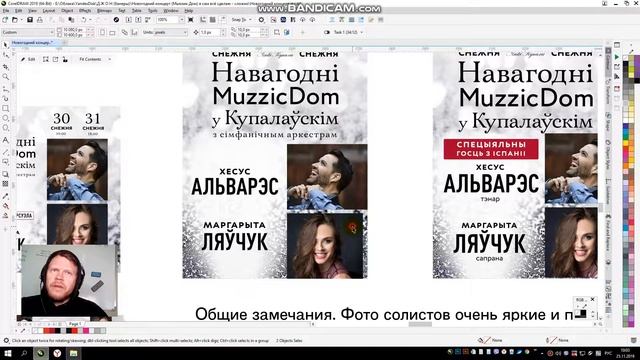The width and height of the screenshot is (640, 360).
Task: Click the fill indicator icon in status bar
Action: pos(481,340)
